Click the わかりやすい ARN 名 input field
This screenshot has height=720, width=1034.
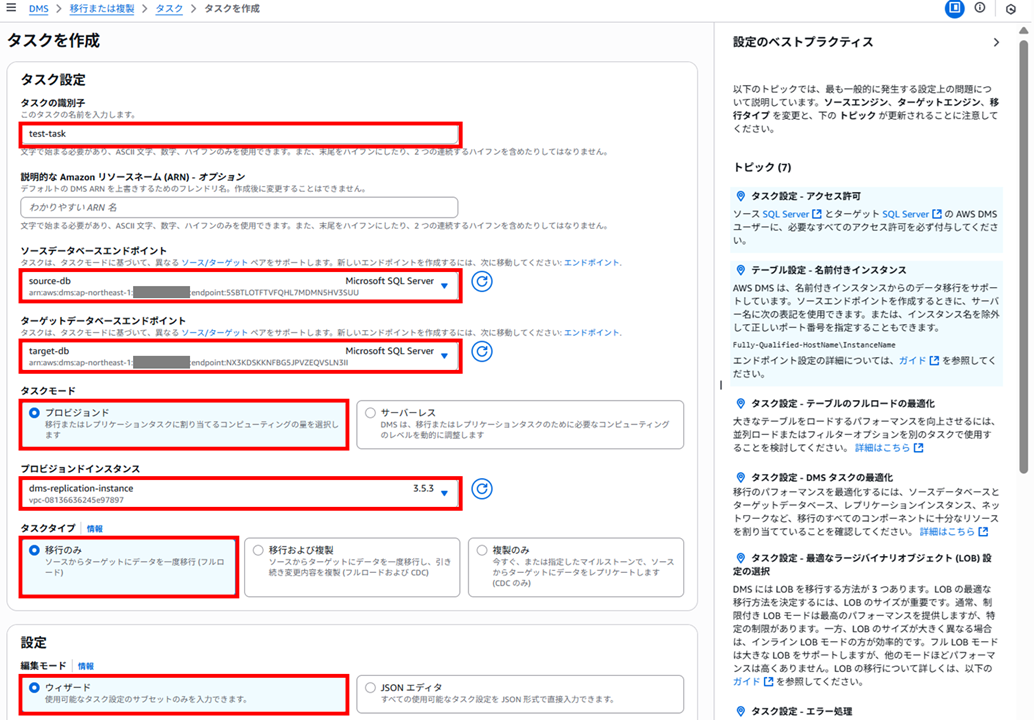pyautogui.click(x=239, y=207)
